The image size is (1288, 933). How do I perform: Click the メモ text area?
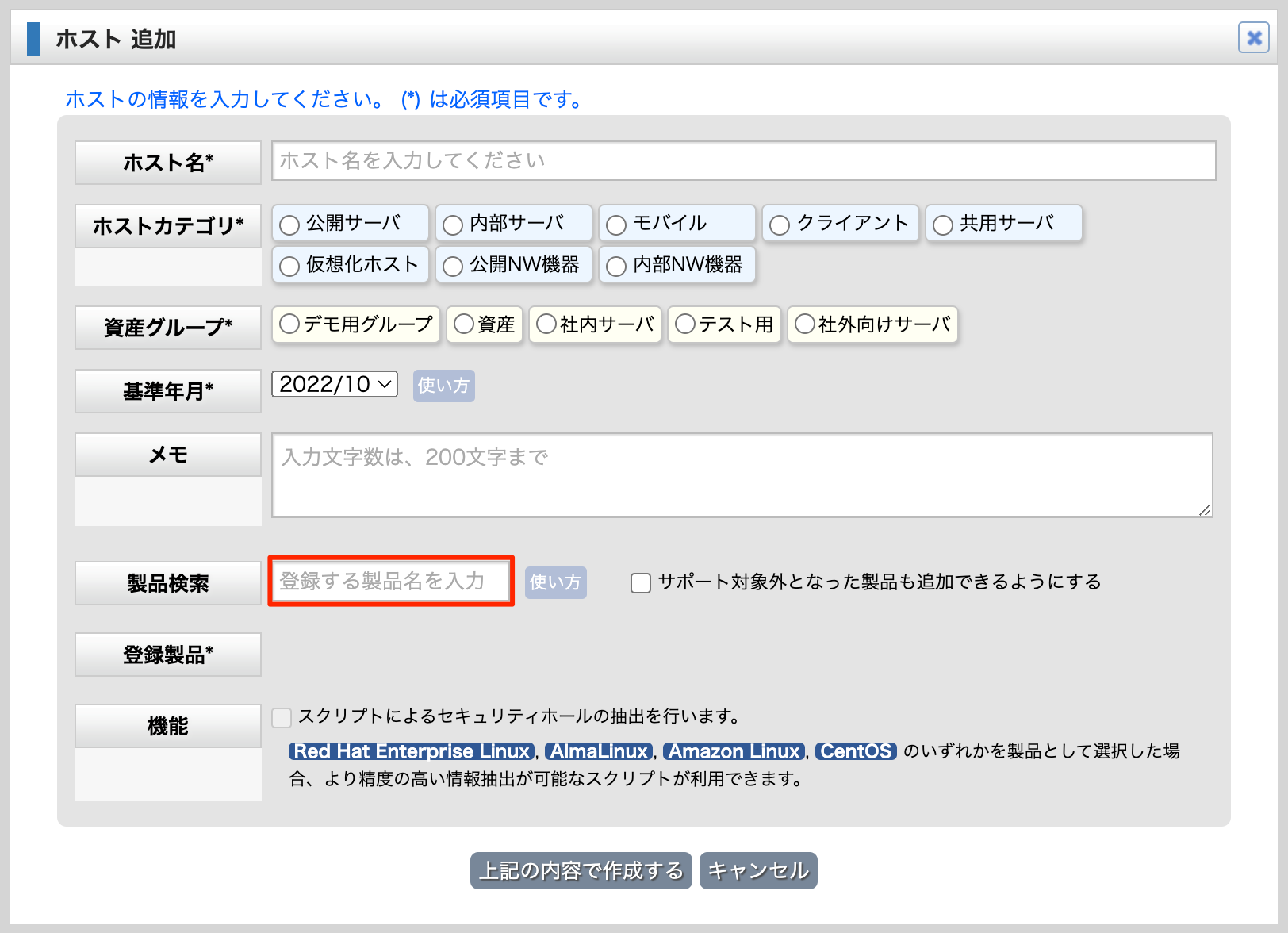[742, 475]
